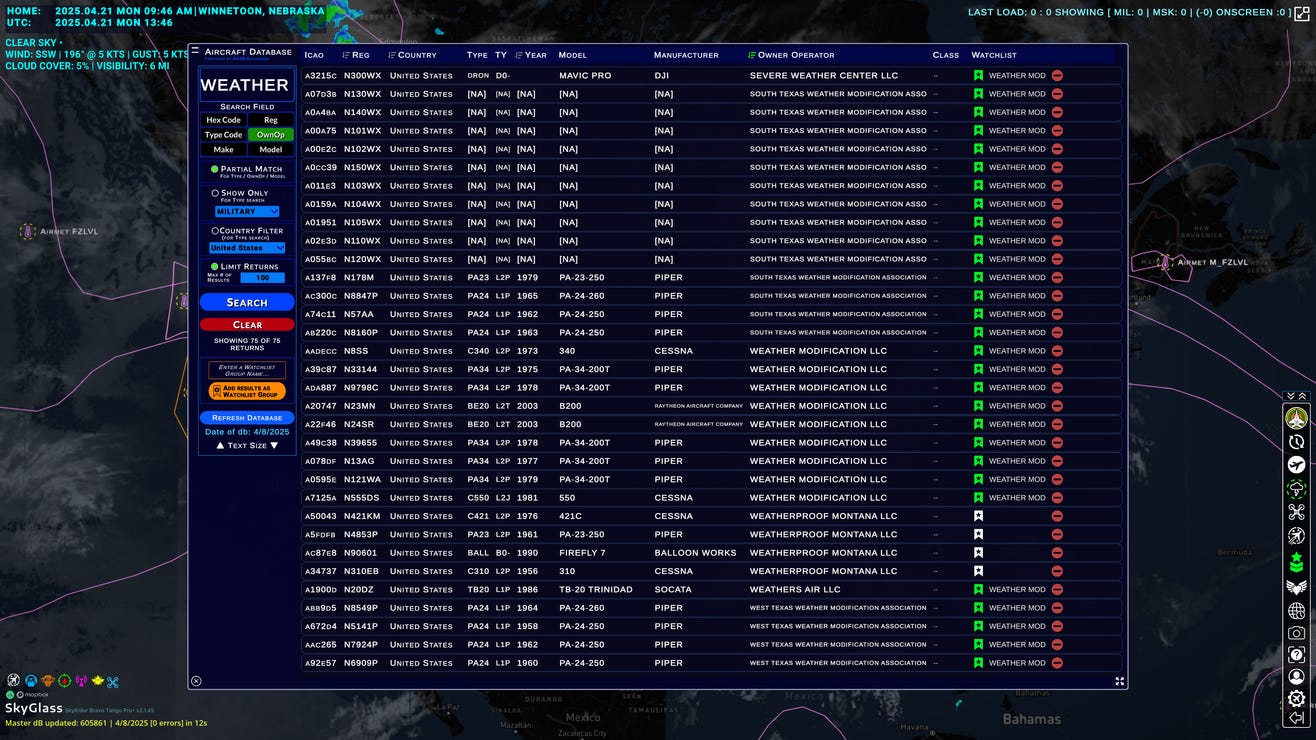Click the Airmet FZLVL map label on the left

pyautogui.click(x=70, y=231)
